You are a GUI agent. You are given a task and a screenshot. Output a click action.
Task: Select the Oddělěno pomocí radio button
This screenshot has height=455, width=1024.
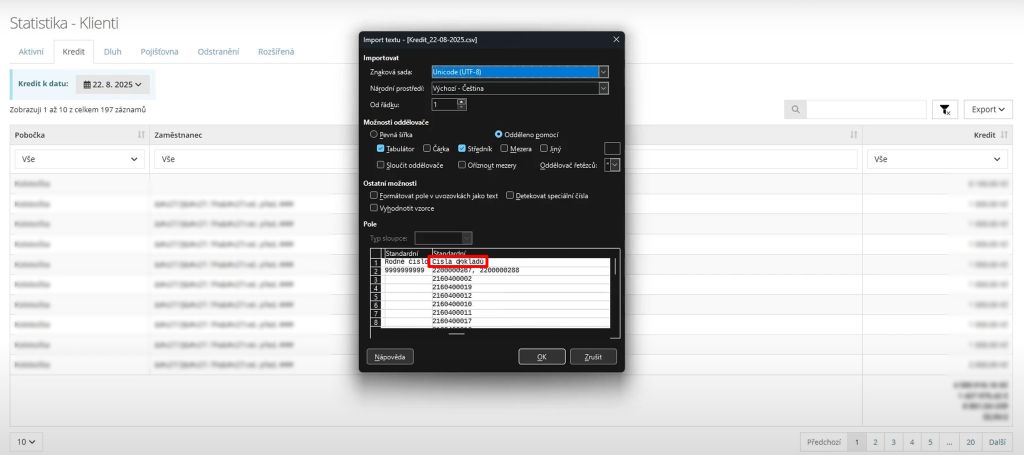coord(498,134)
